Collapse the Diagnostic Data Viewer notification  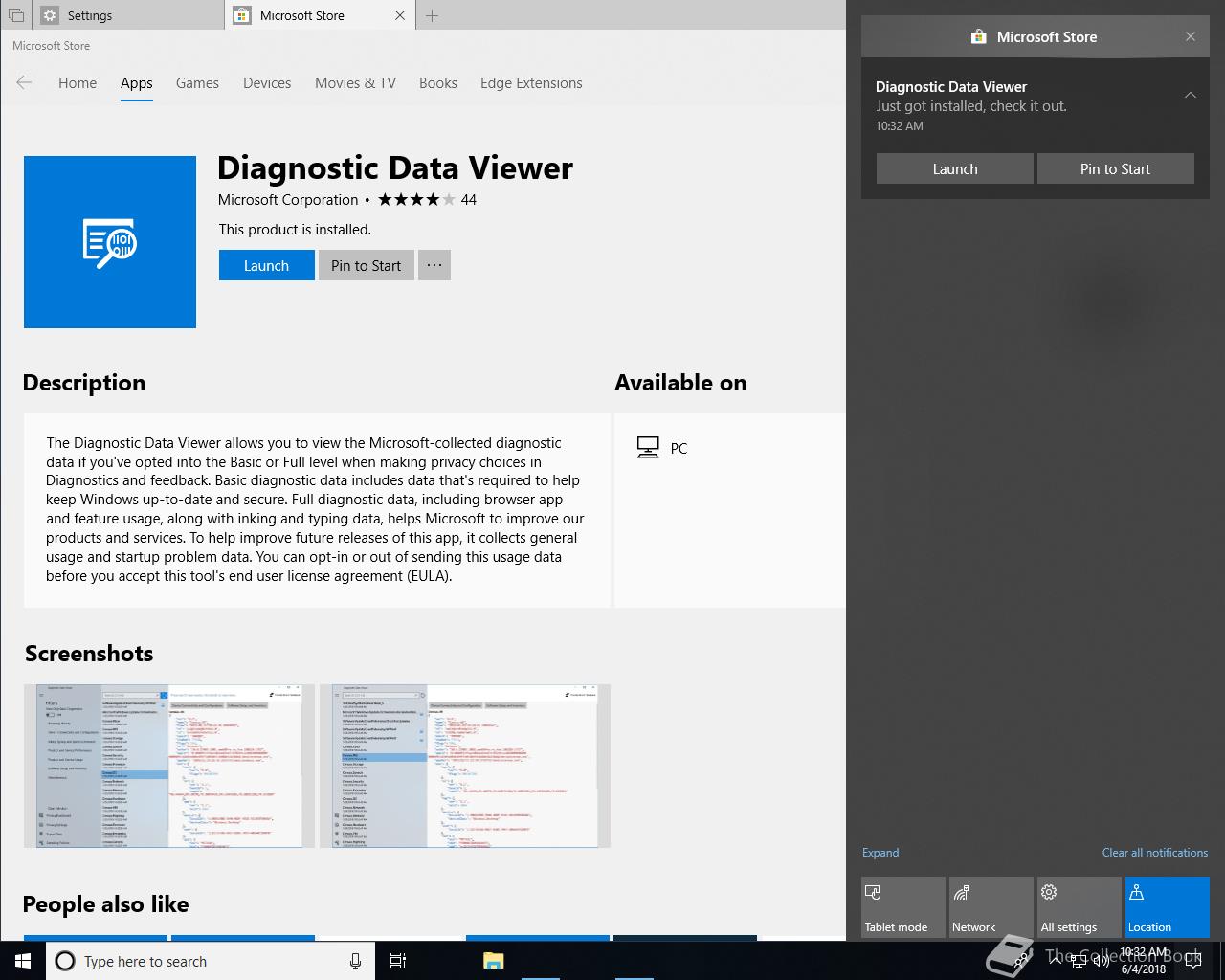pyautogui.click(x=1191, y=95)
